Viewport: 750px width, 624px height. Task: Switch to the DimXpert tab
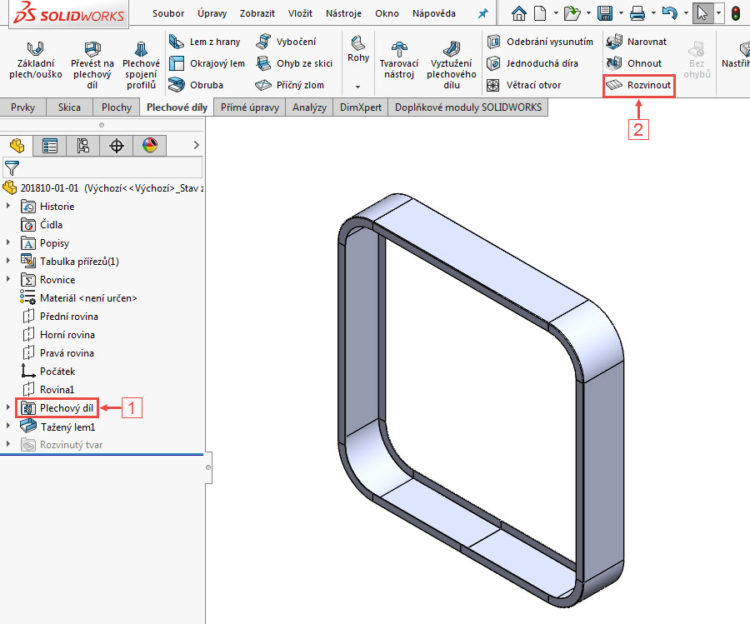pos(361,108)
